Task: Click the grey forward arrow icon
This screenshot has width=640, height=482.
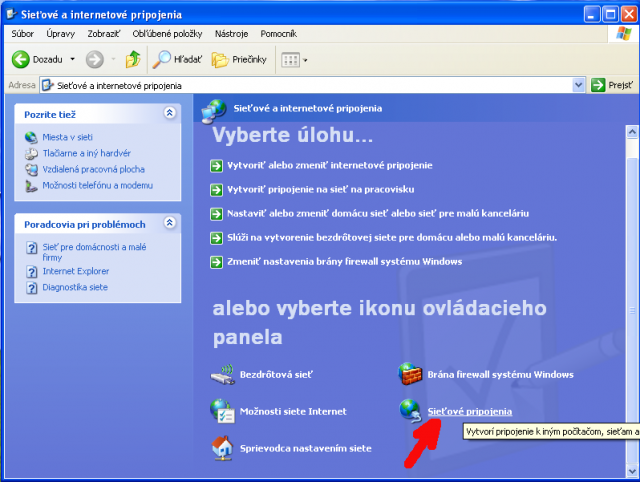Action: (94, 60)
